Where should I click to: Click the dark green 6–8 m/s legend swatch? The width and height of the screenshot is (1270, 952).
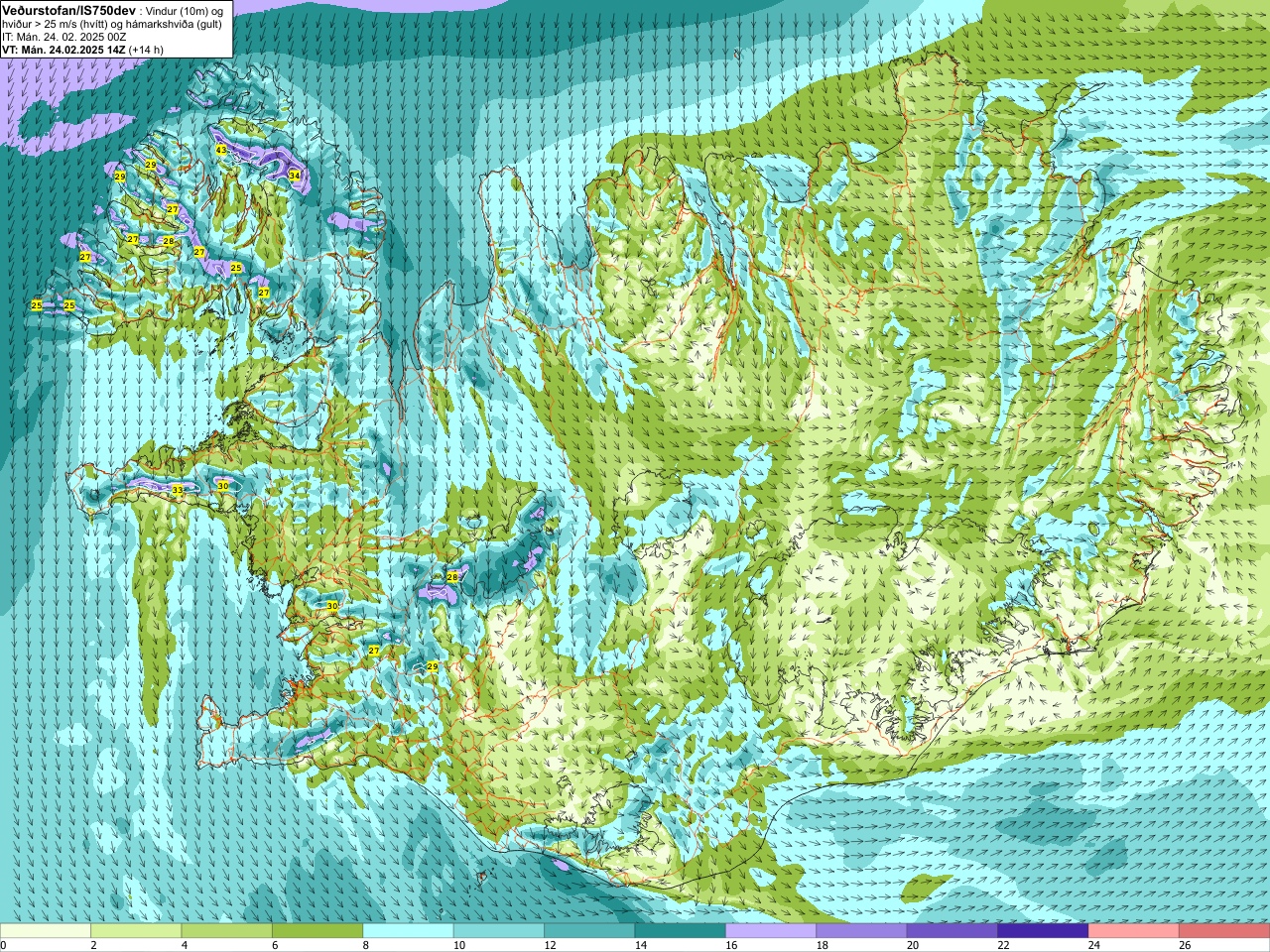[x=317, y=931]
